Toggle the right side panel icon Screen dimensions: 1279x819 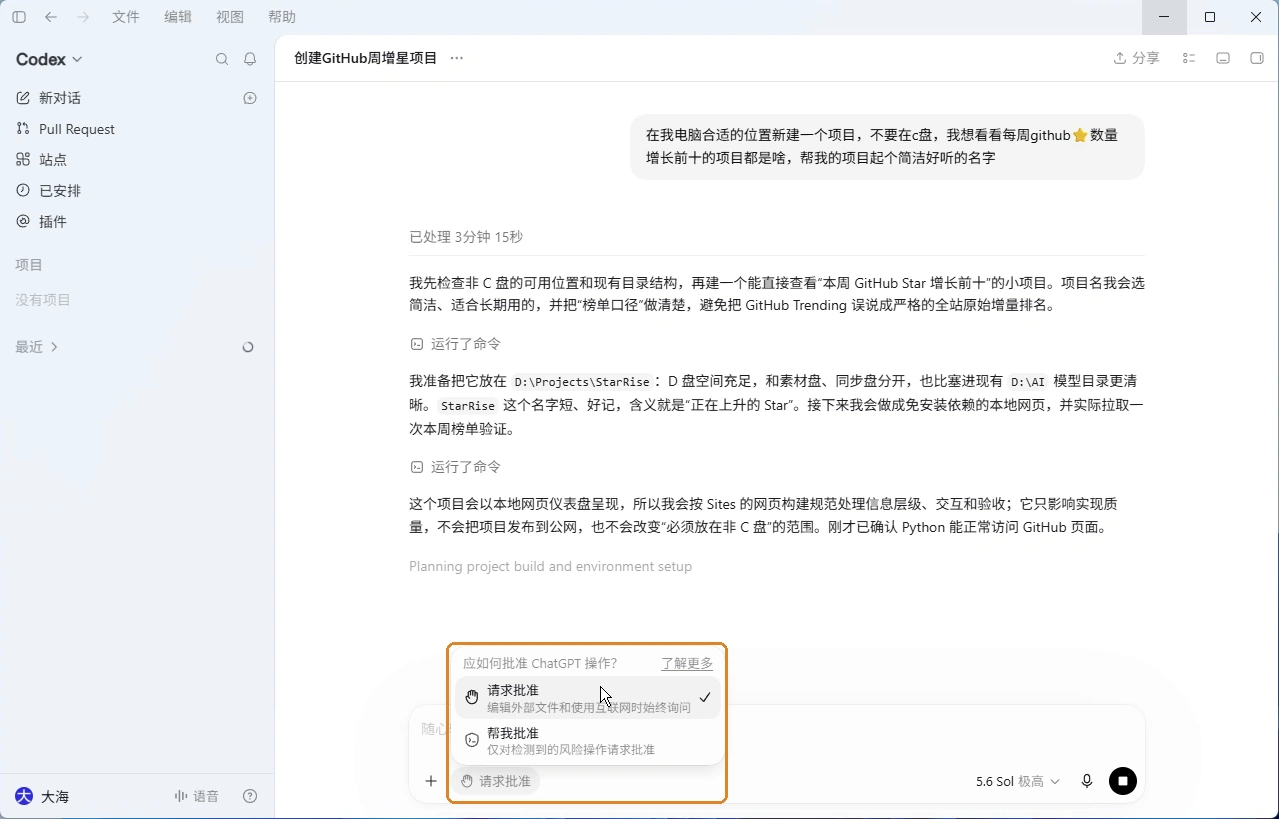click(1257, 58)
